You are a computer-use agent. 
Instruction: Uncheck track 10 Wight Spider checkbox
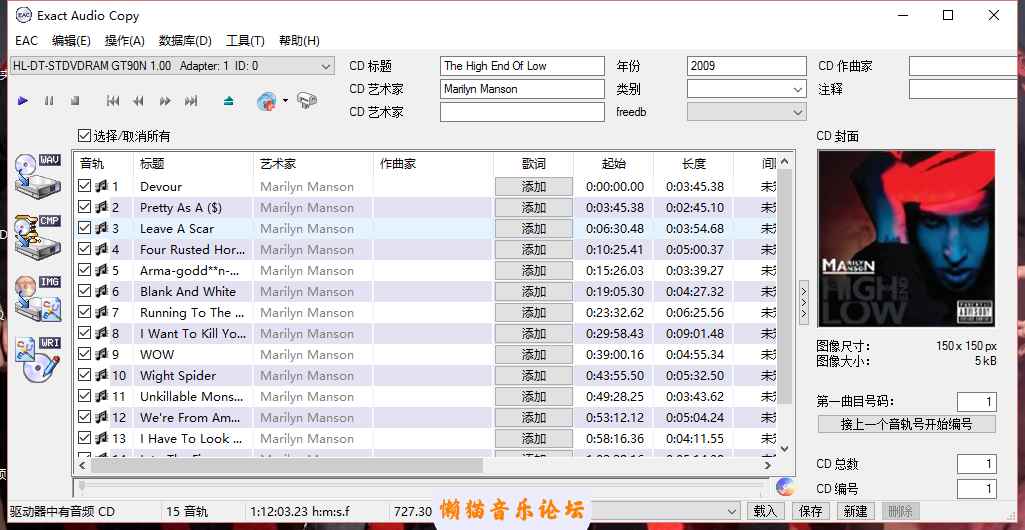84,375
